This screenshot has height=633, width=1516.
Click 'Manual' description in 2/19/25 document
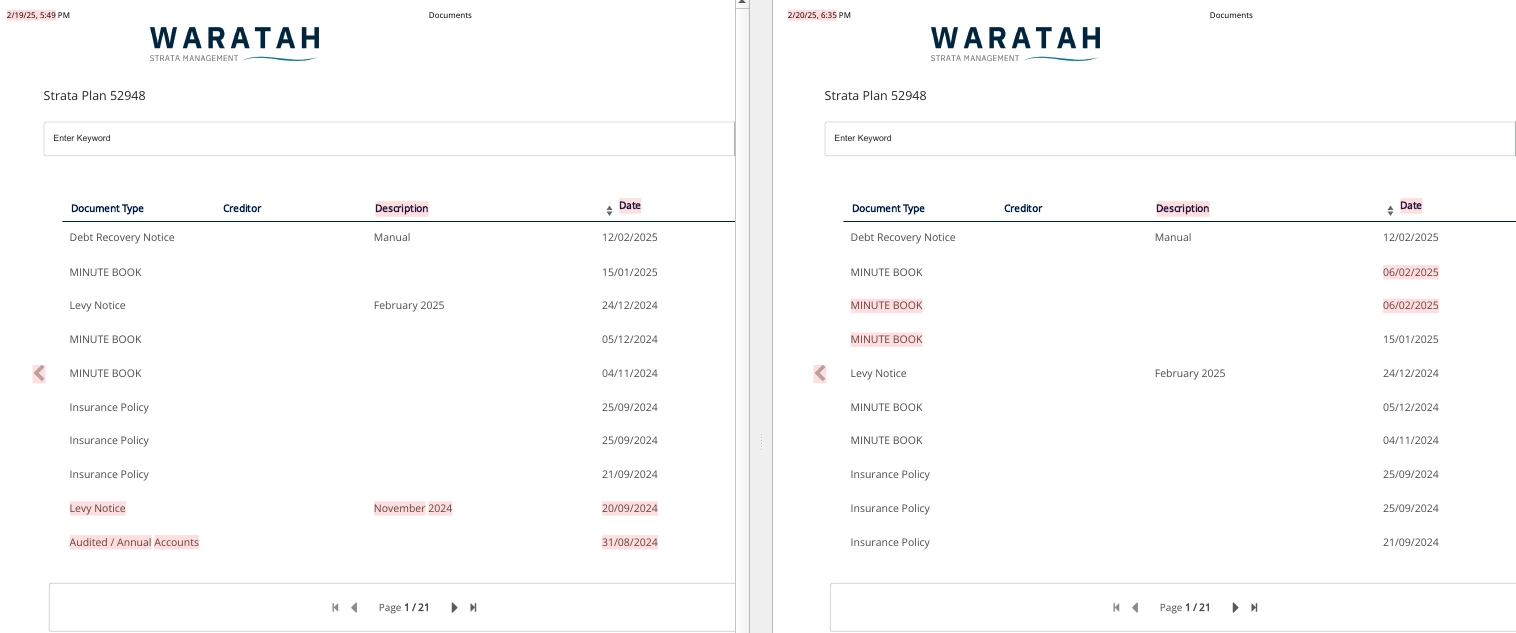click(x=392, y=237)
